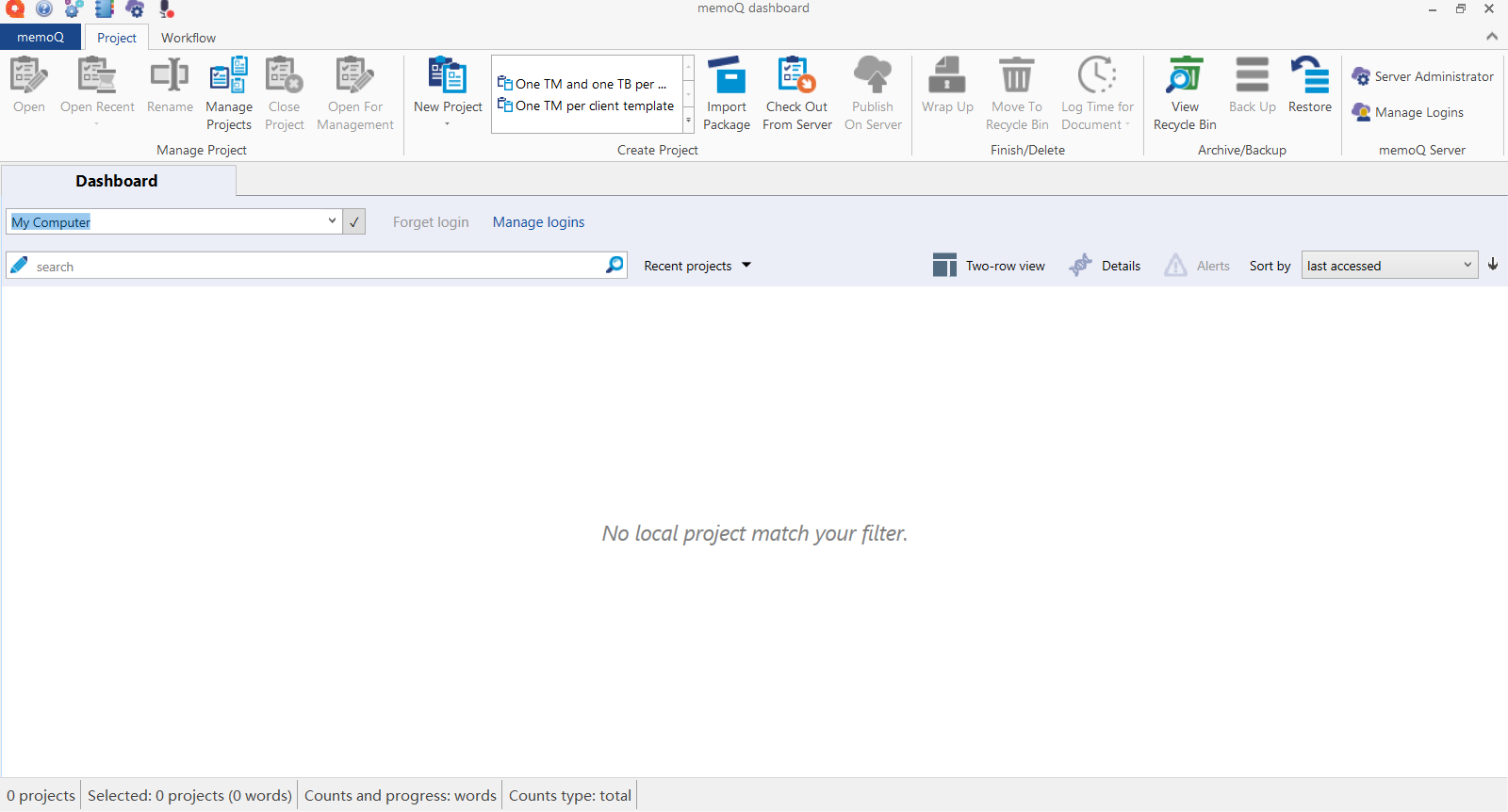Open Server Administrator

point(1423,76)
